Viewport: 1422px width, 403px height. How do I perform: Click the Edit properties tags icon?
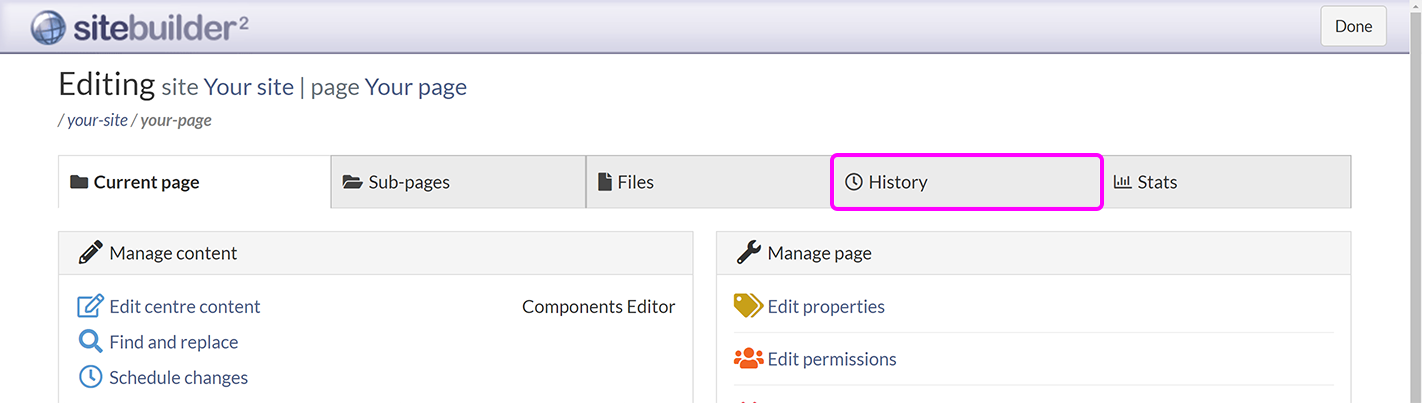pyautogui.click(x=748, y=306)
